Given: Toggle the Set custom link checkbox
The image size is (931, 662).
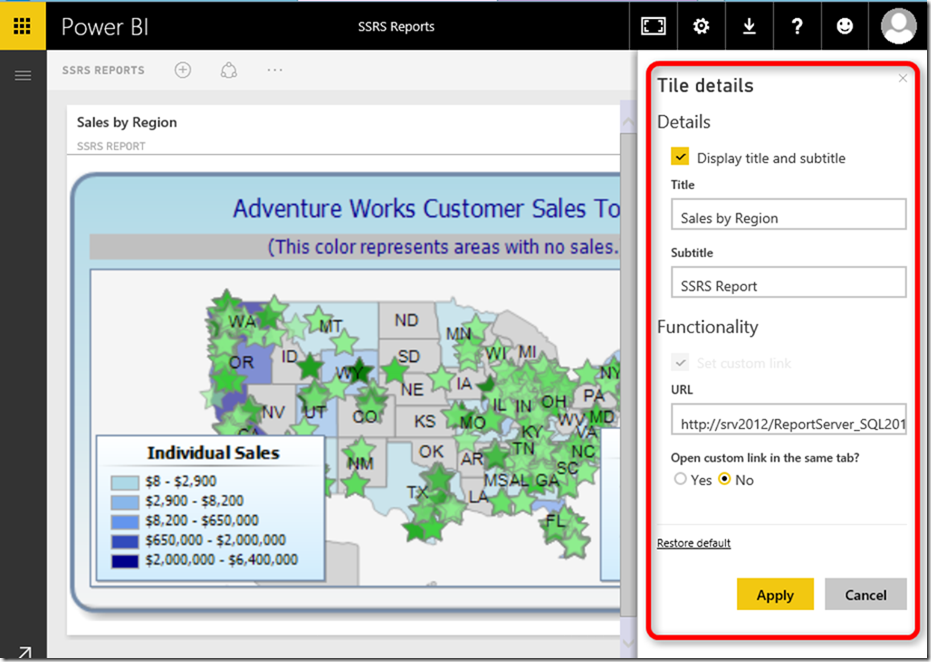Looking at the screenshot, I should (680, 362).
